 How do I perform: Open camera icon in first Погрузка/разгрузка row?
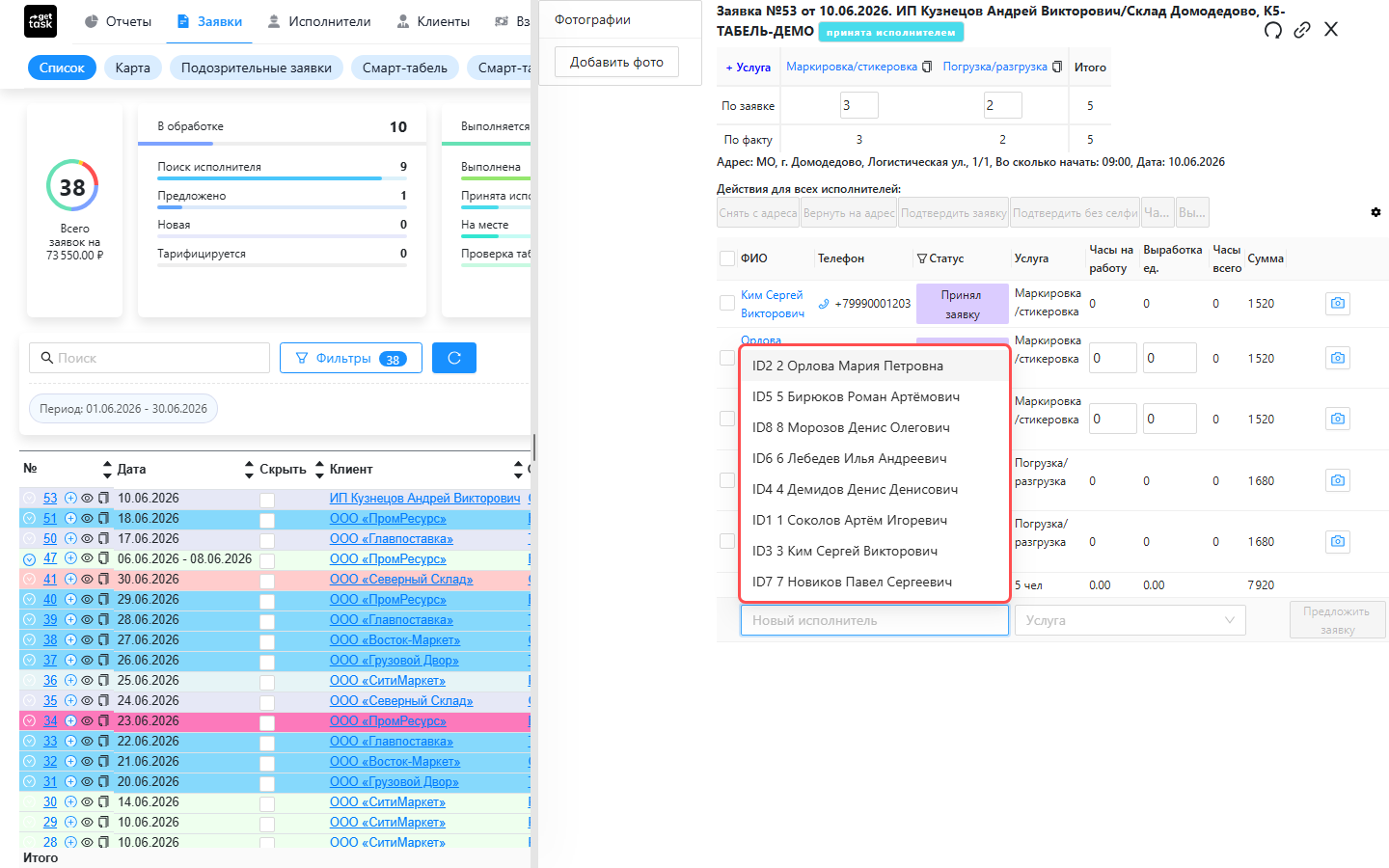point(1338,480)
